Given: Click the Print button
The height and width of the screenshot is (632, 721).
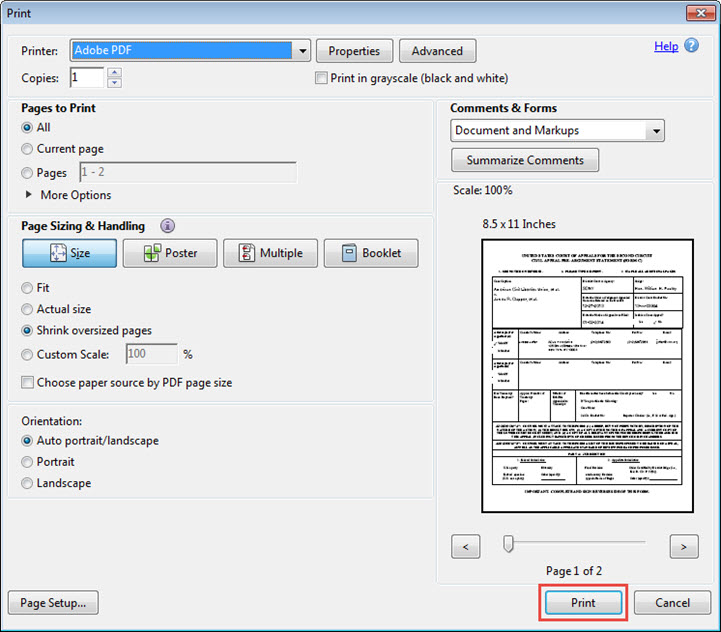Looking at the screenshot, I should (x=583, y=603).
